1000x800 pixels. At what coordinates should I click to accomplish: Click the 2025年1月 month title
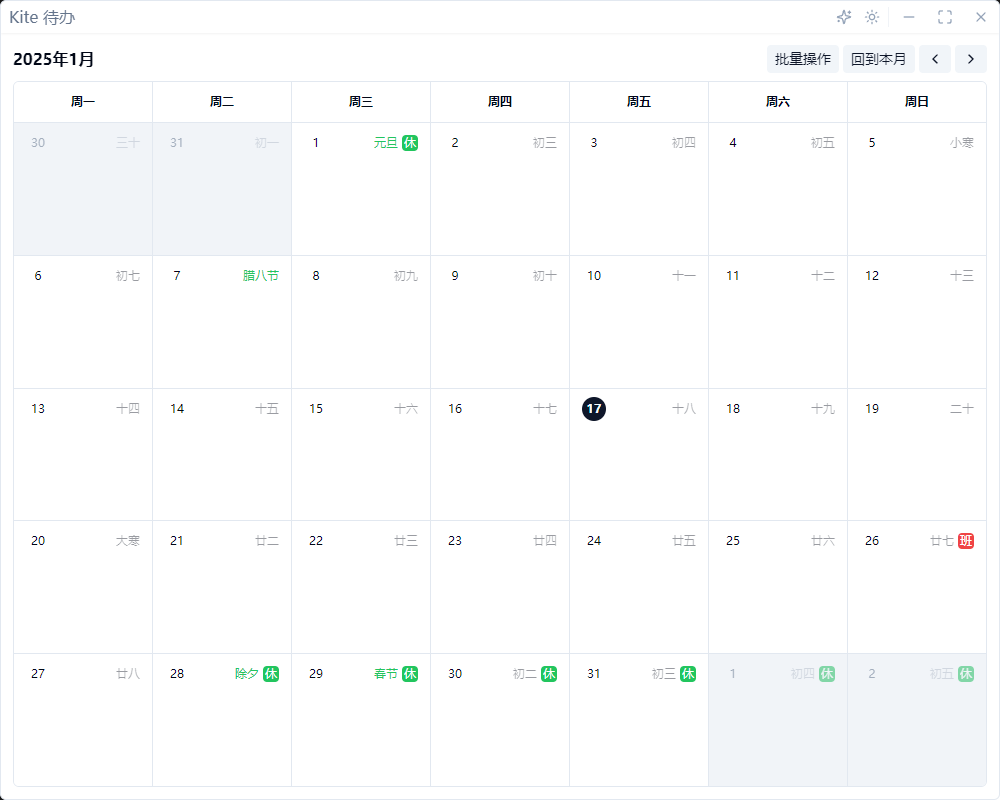pos(54,60)
